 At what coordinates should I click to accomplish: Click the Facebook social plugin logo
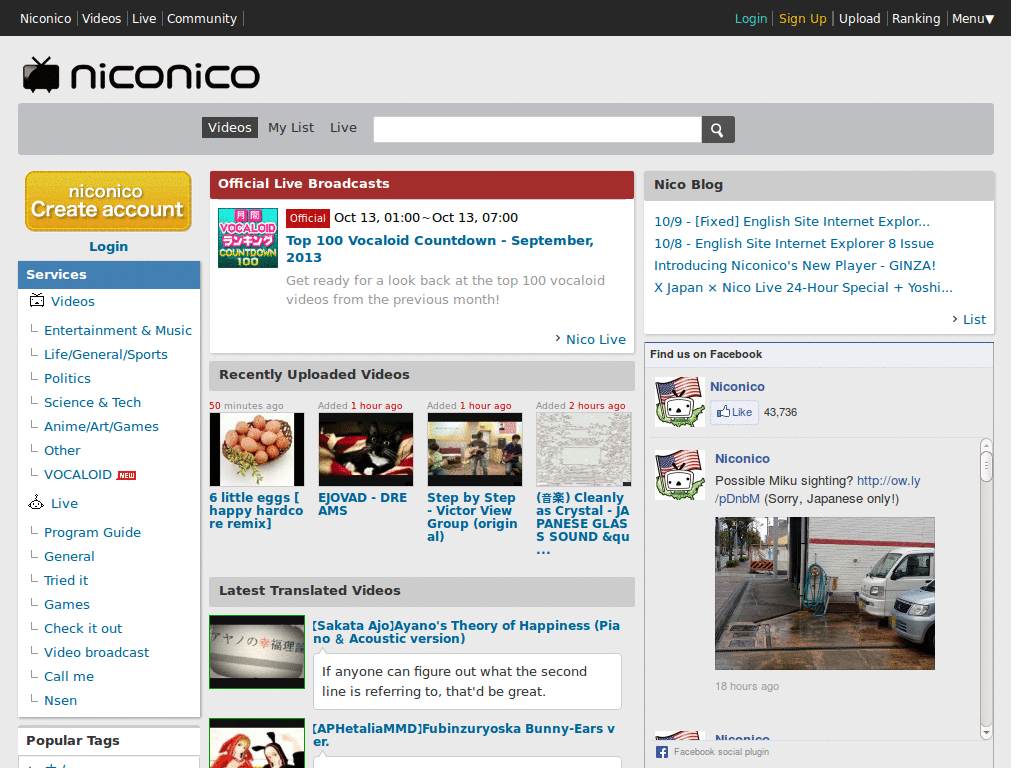[662, 752]
